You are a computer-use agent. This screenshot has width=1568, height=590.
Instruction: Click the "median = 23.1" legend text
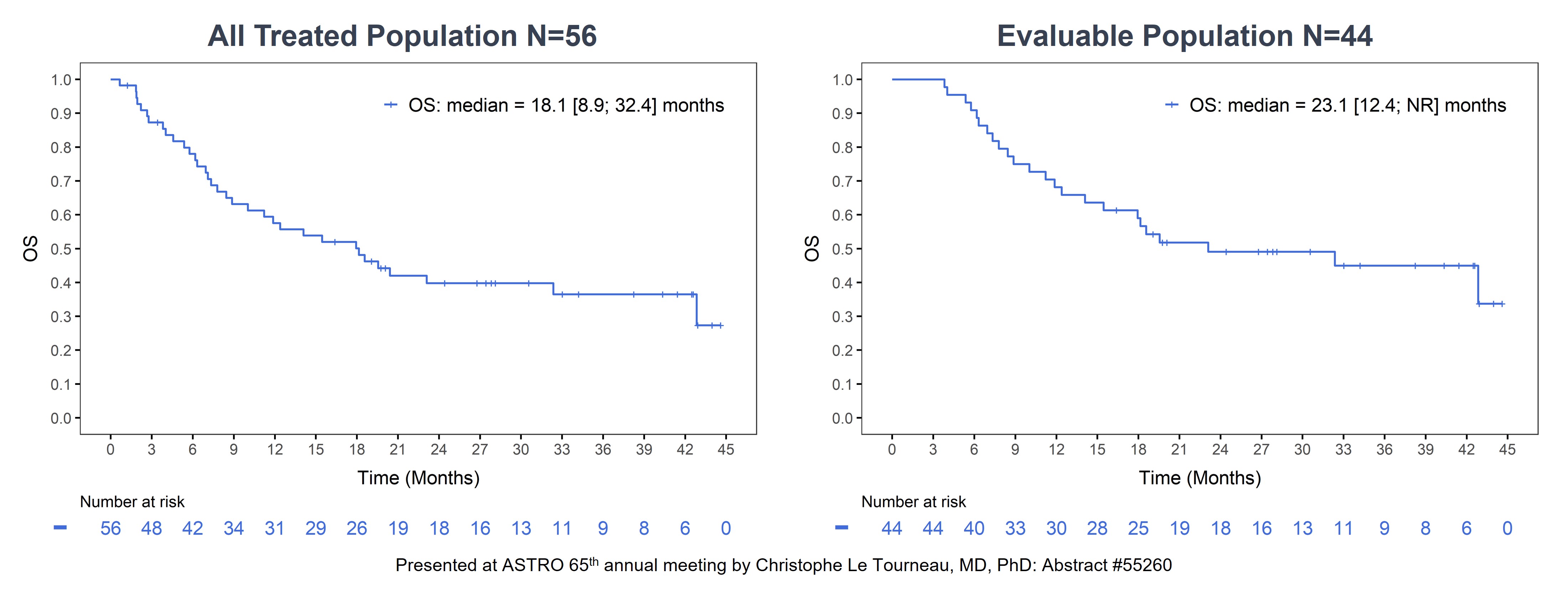click(1348, 106)
